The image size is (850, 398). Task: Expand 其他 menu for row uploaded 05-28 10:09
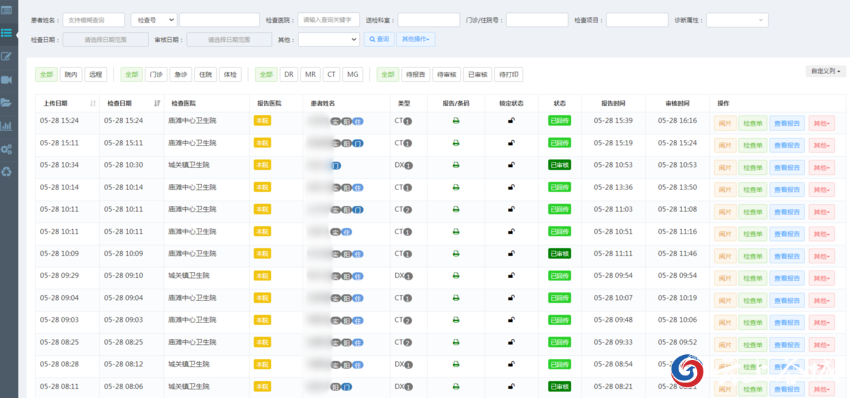point(822,256)
